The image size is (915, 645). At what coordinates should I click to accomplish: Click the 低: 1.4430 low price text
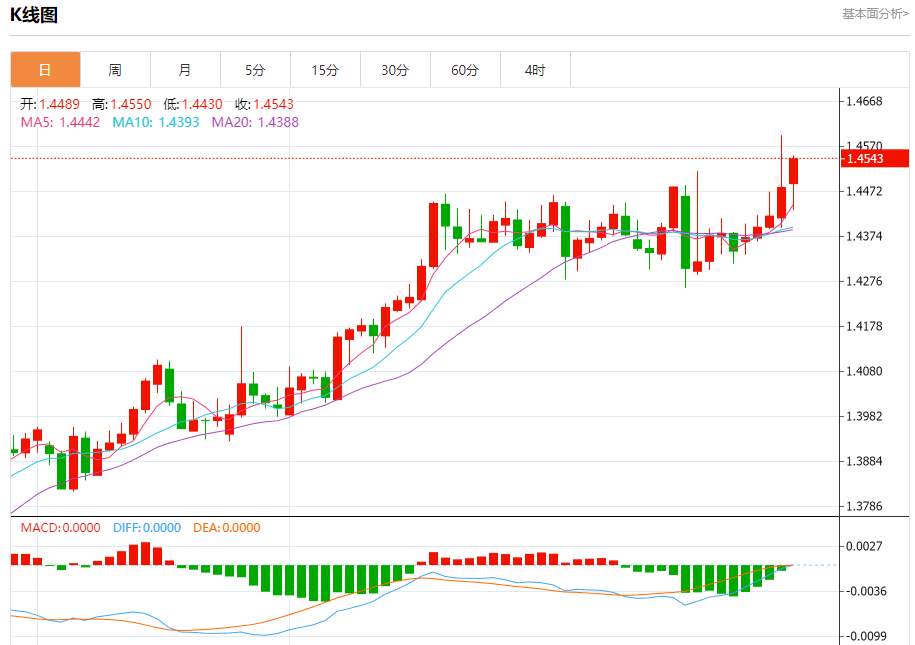point(193,104)
